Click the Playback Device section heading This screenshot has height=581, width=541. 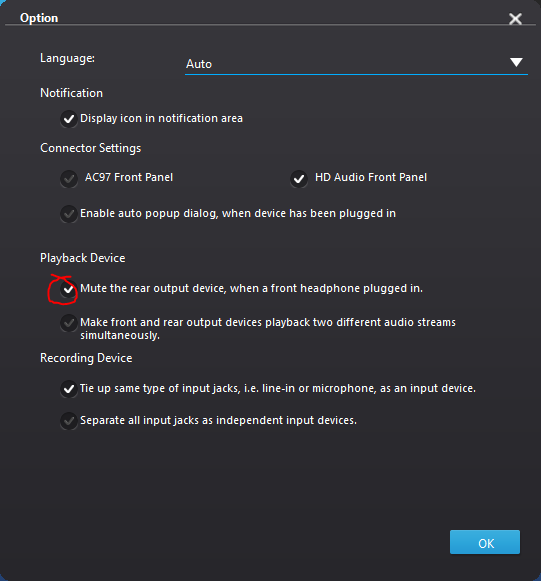click(x=83, y=258)
